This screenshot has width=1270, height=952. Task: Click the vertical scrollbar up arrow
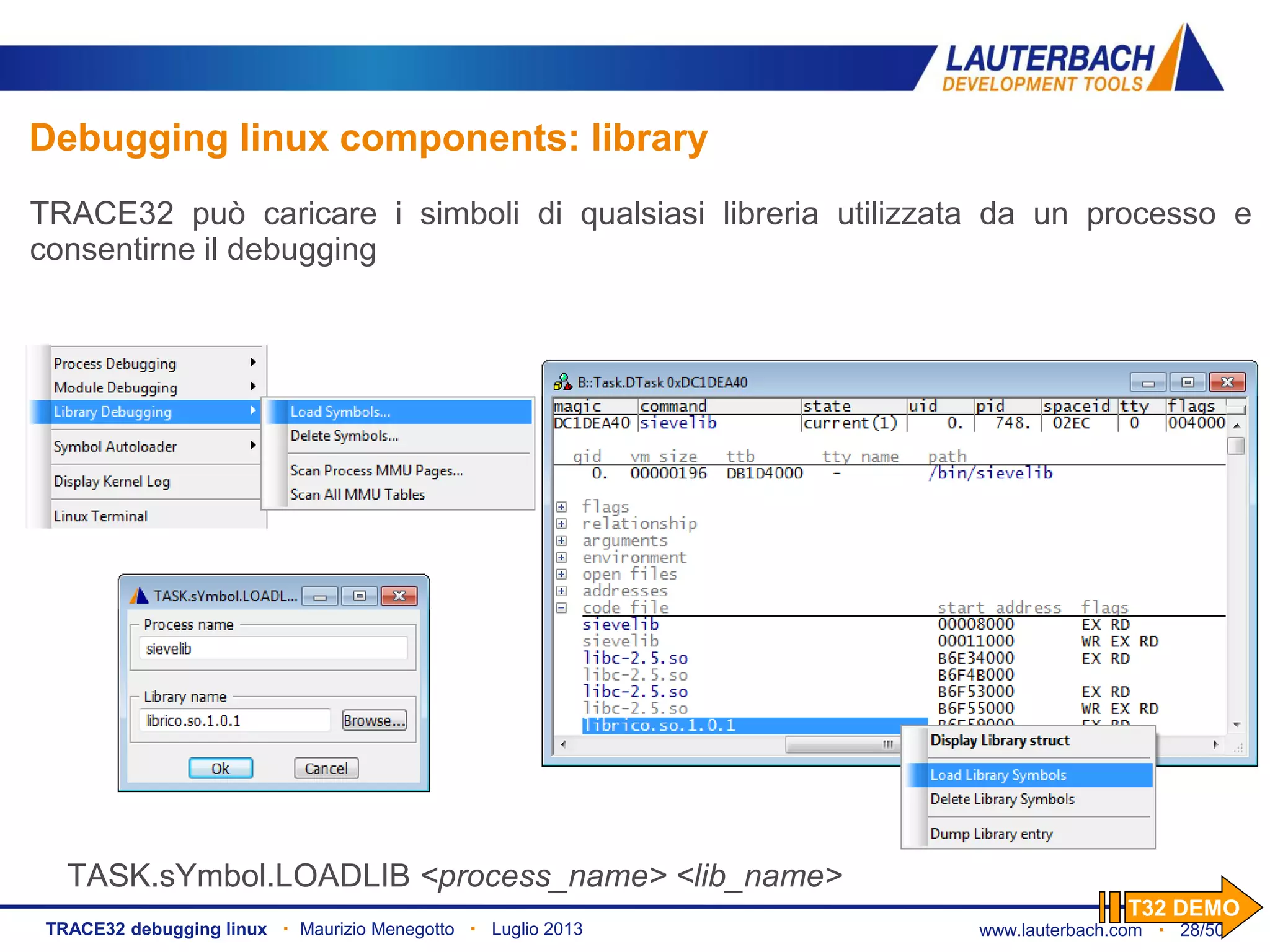click(1236, 425)
